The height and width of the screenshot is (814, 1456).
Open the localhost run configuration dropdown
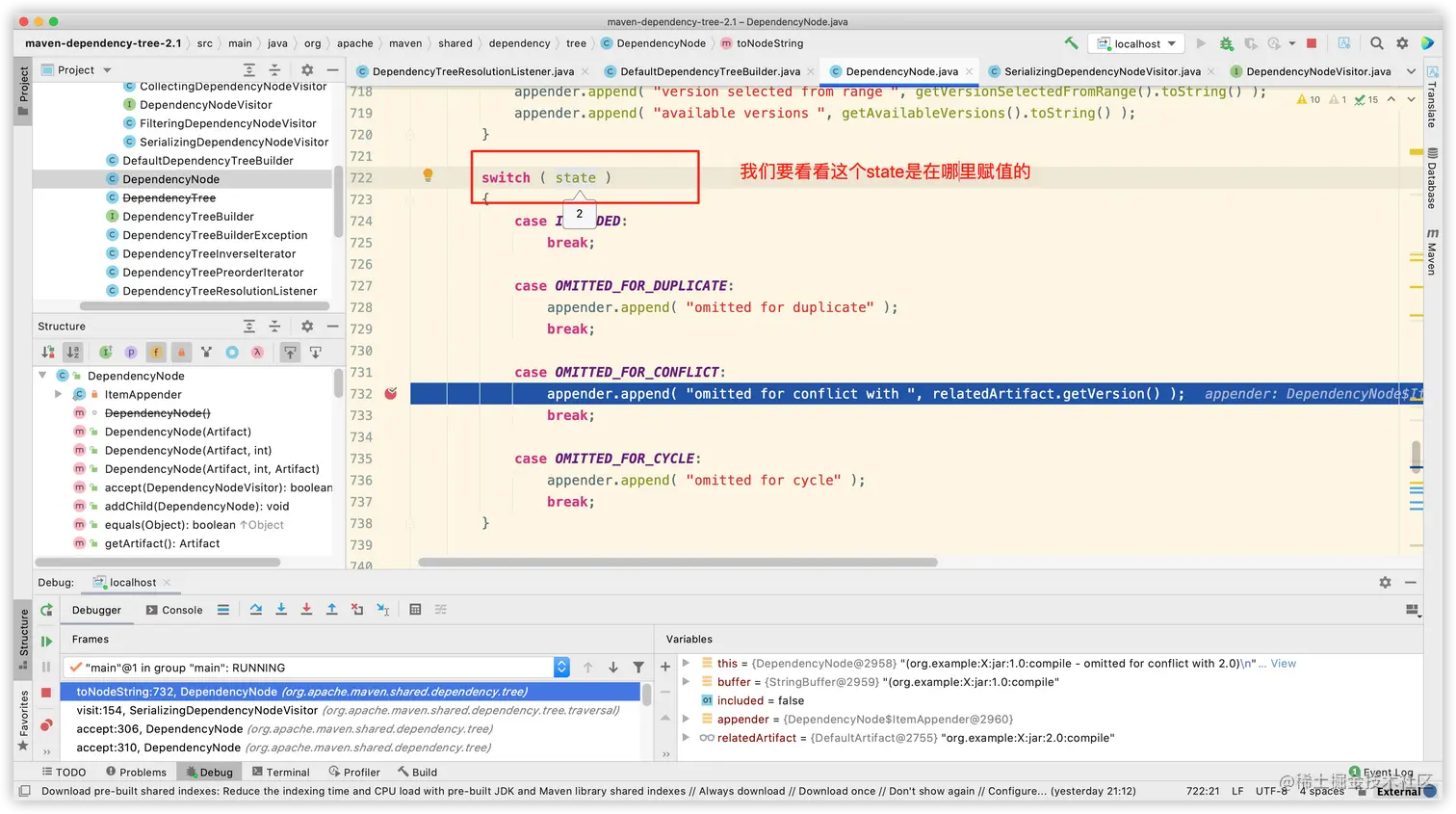coord(1137,43)
